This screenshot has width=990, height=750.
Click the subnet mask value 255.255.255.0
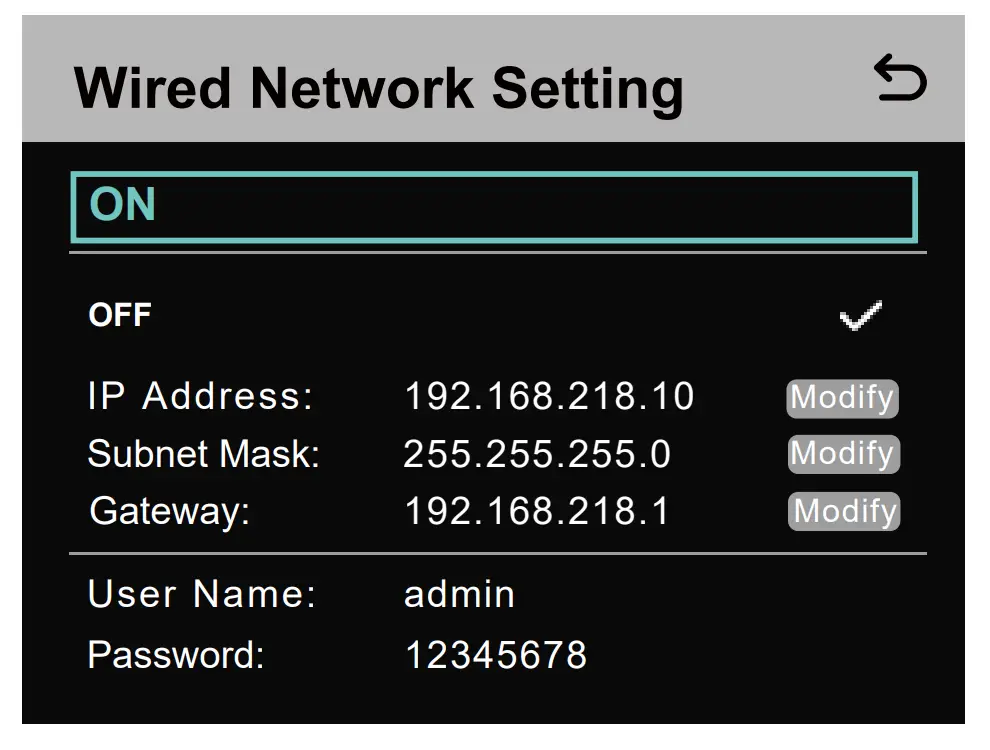537,455
